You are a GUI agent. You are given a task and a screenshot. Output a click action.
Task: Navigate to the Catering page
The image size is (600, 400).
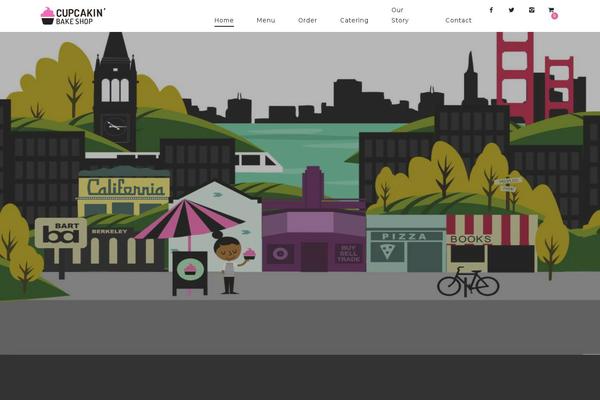pos(354,20)
